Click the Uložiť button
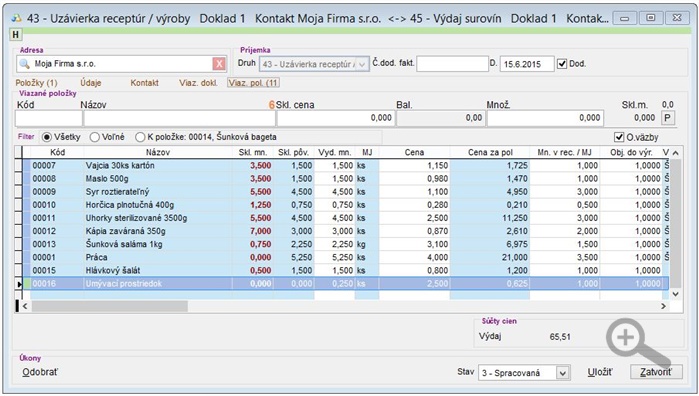This screenshot has width=699, height=396. coord(600,372)
